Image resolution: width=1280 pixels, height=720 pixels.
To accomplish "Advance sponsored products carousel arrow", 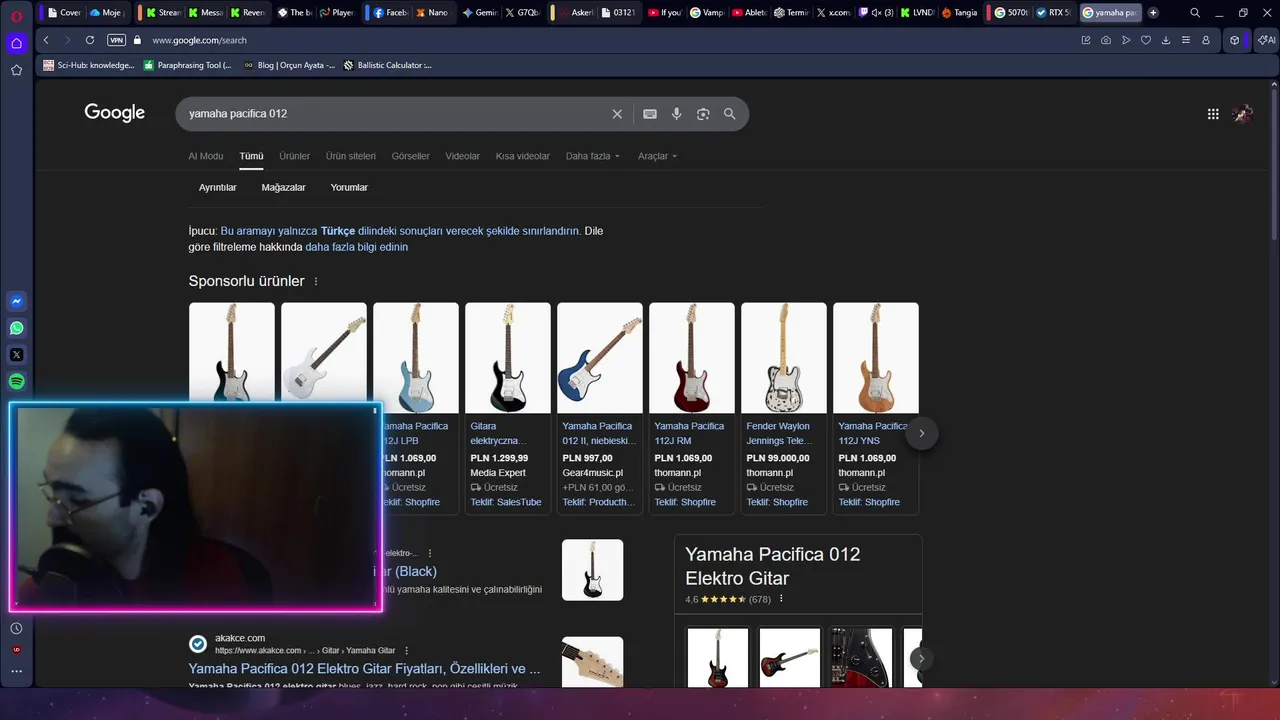I will click(x=921, y=433).
